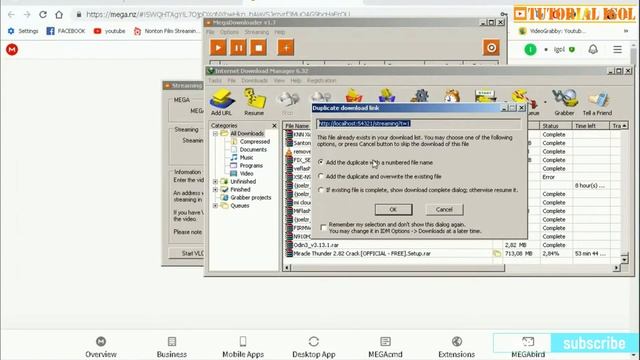Screen dimensions: 640x360
Task: Open the notification bell on the MEGA page
Action: pyautogui.click(x=593, y=49)
